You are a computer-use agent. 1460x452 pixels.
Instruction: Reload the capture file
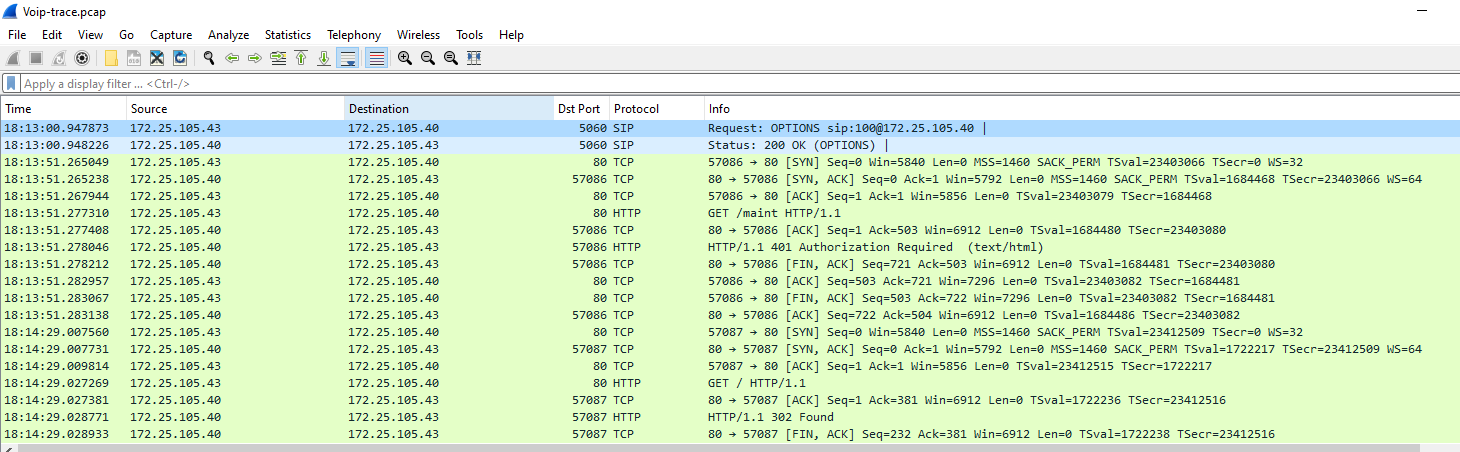pos(180,58)
